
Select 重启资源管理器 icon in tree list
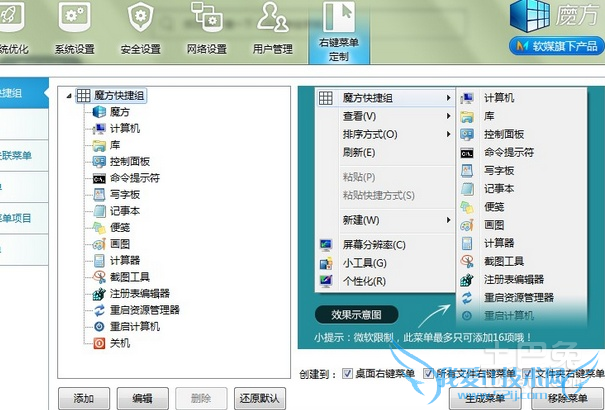99,310
